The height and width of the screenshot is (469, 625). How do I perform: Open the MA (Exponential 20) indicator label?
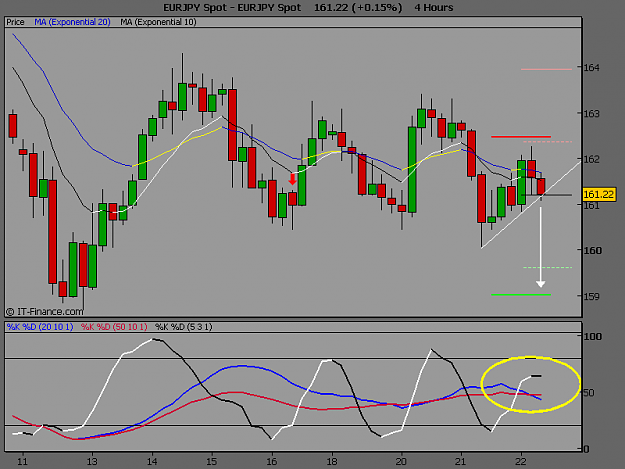pos(72,22)
